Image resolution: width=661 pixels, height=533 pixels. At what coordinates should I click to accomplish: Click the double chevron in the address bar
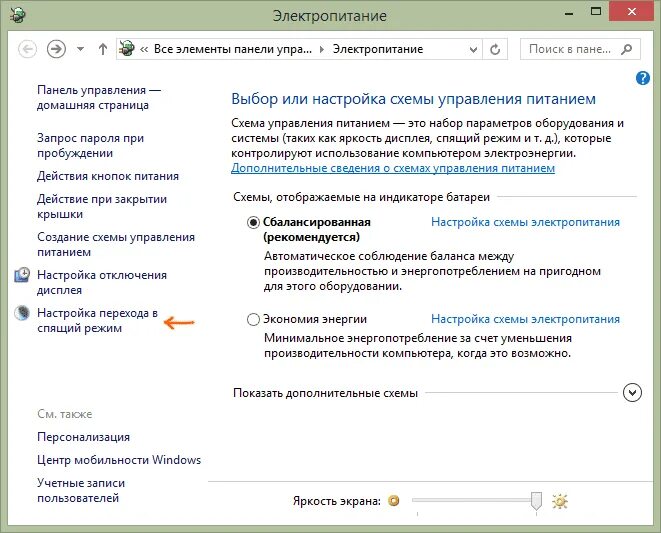pos(144,49)
